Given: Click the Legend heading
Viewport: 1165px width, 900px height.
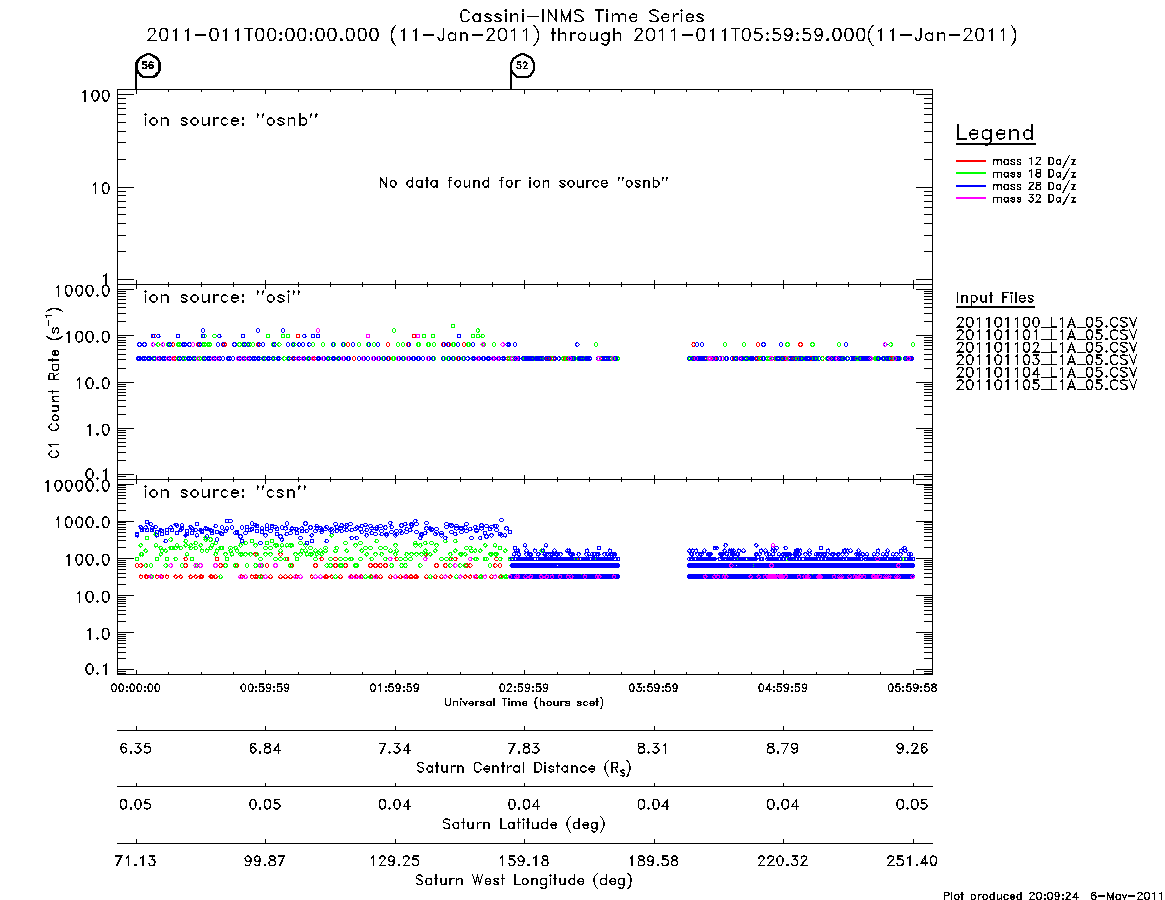Looking at the screenshot, I should (995, 133).
